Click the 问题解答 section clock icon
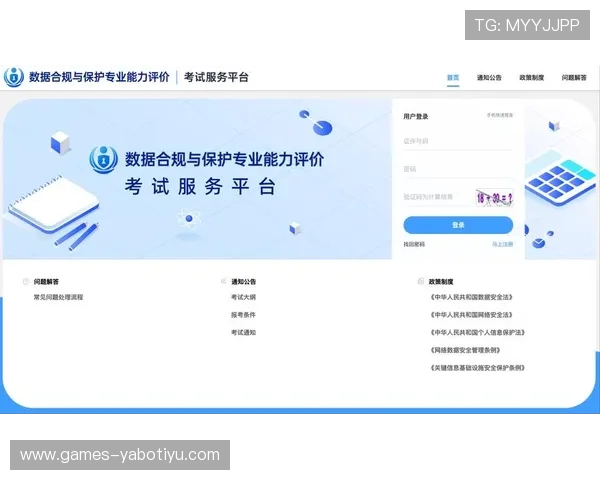This screenshot has height=480, width=600. pyautogui.click(x=26, y=282)
